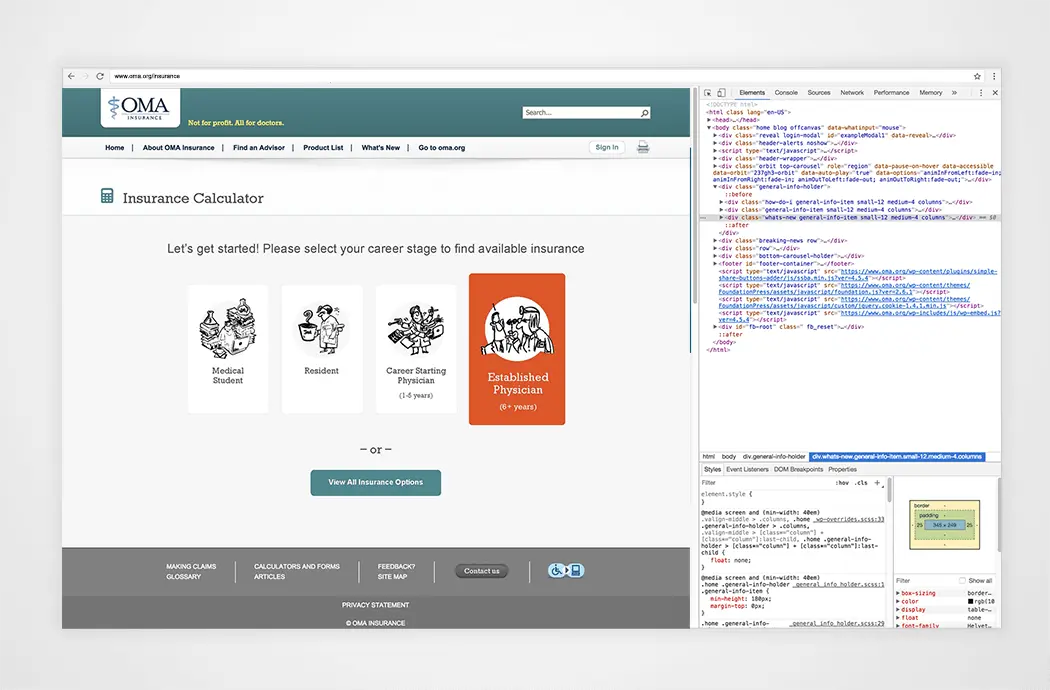Image resolution: width=1050 pixels, height=690 pixels.
Task: Switch to the Network DevTools tab
Action: click(x=852, y=93)
